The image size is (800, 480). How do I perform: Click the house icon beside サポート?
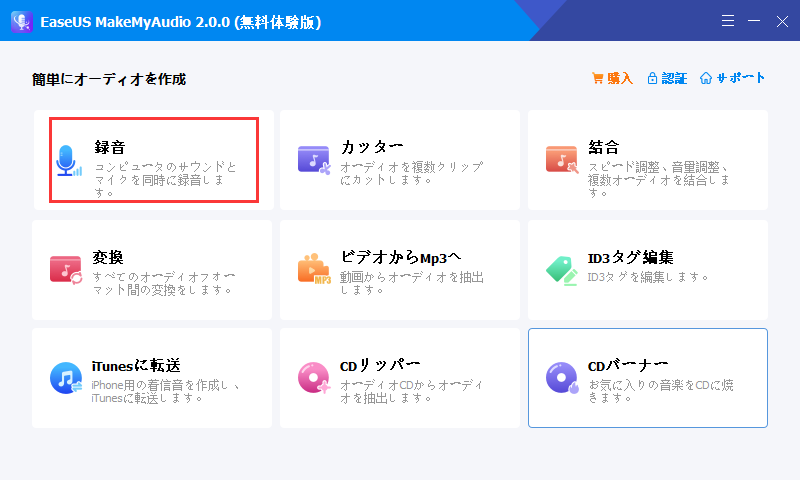[706, 78]
